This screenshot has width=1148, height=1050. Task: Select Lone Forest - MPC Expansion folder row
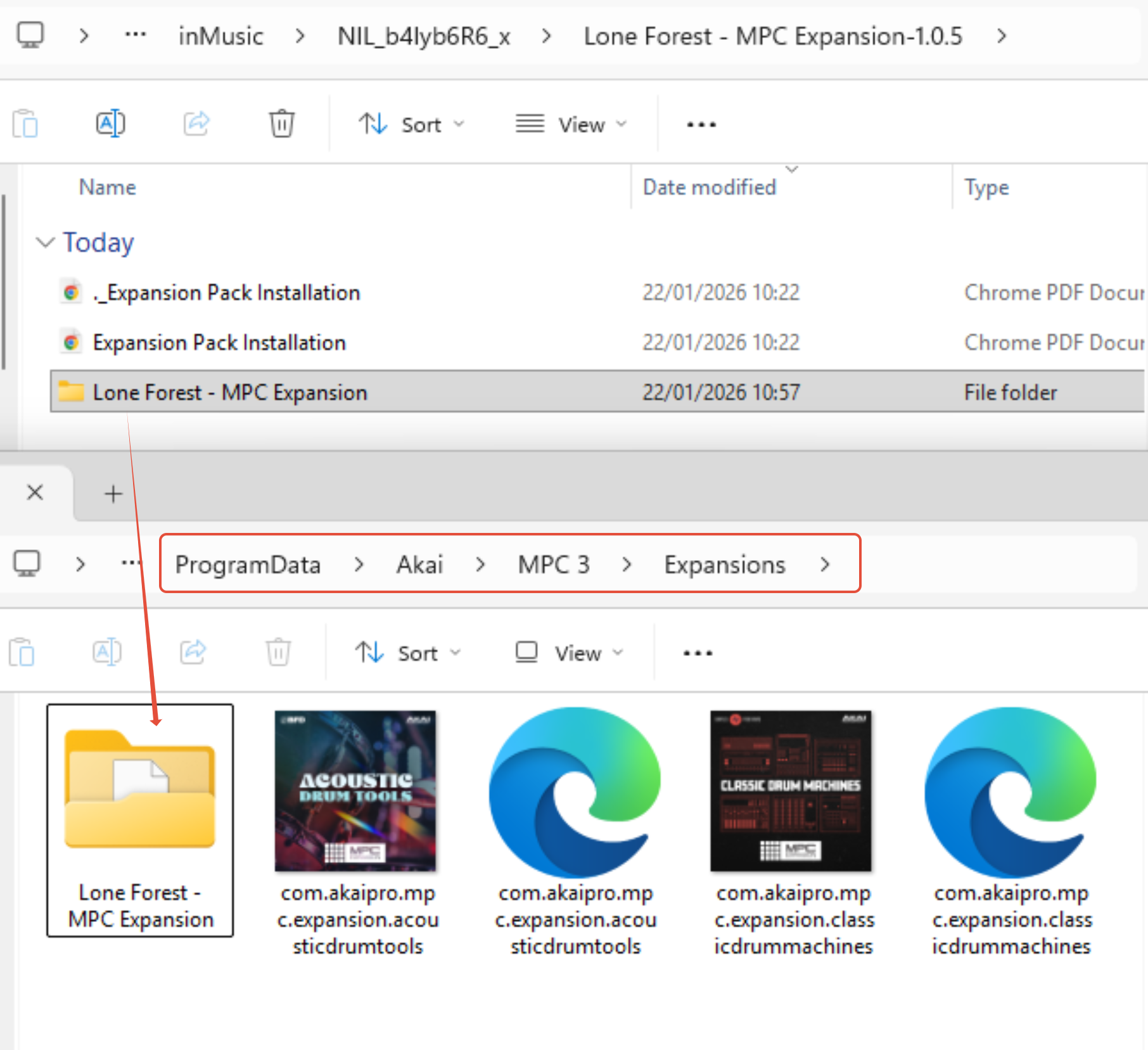point(597,392)
